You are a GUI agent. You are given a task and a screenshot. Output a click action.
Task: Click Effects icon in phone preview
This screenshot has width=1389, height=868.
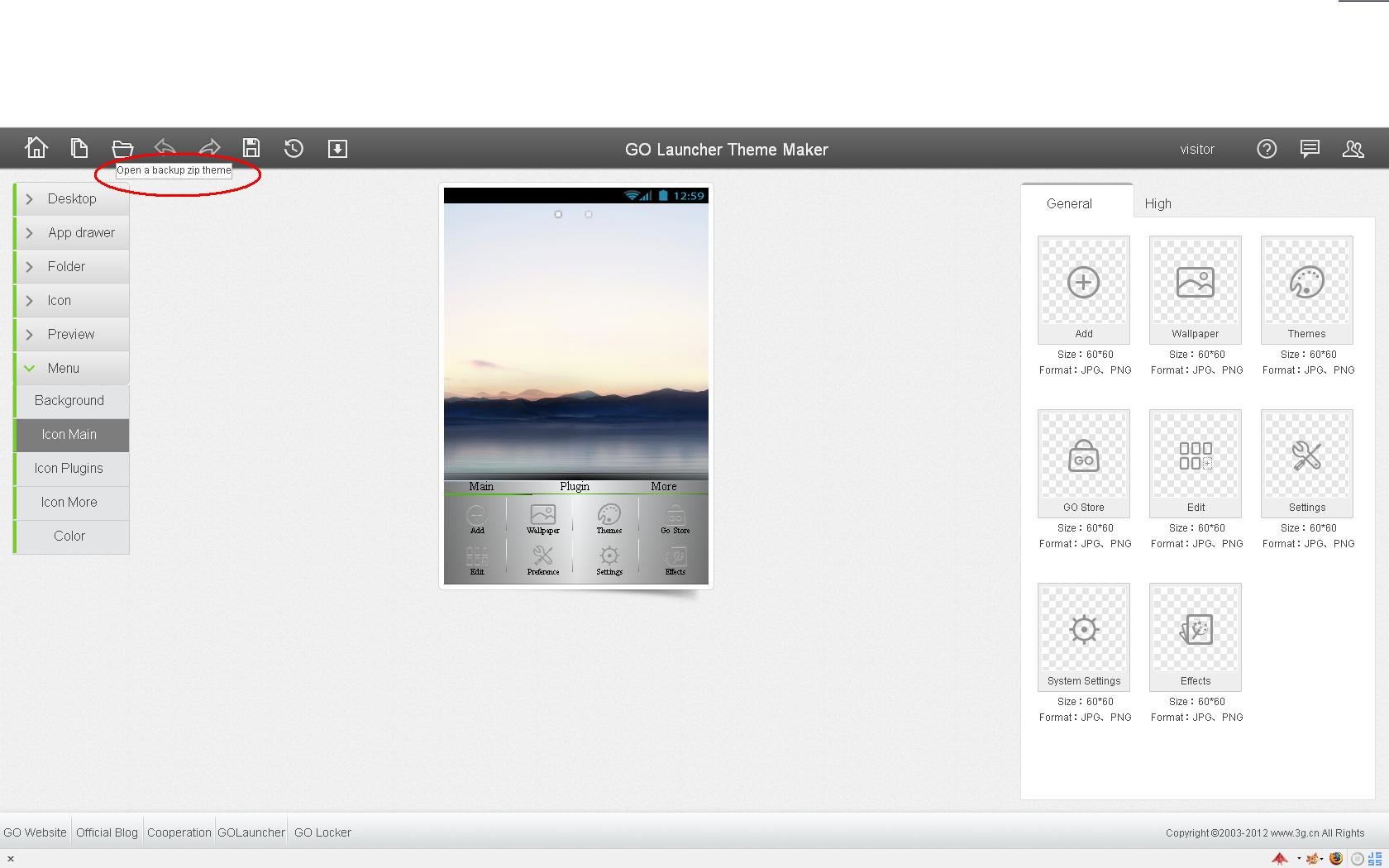pos(675,560)
